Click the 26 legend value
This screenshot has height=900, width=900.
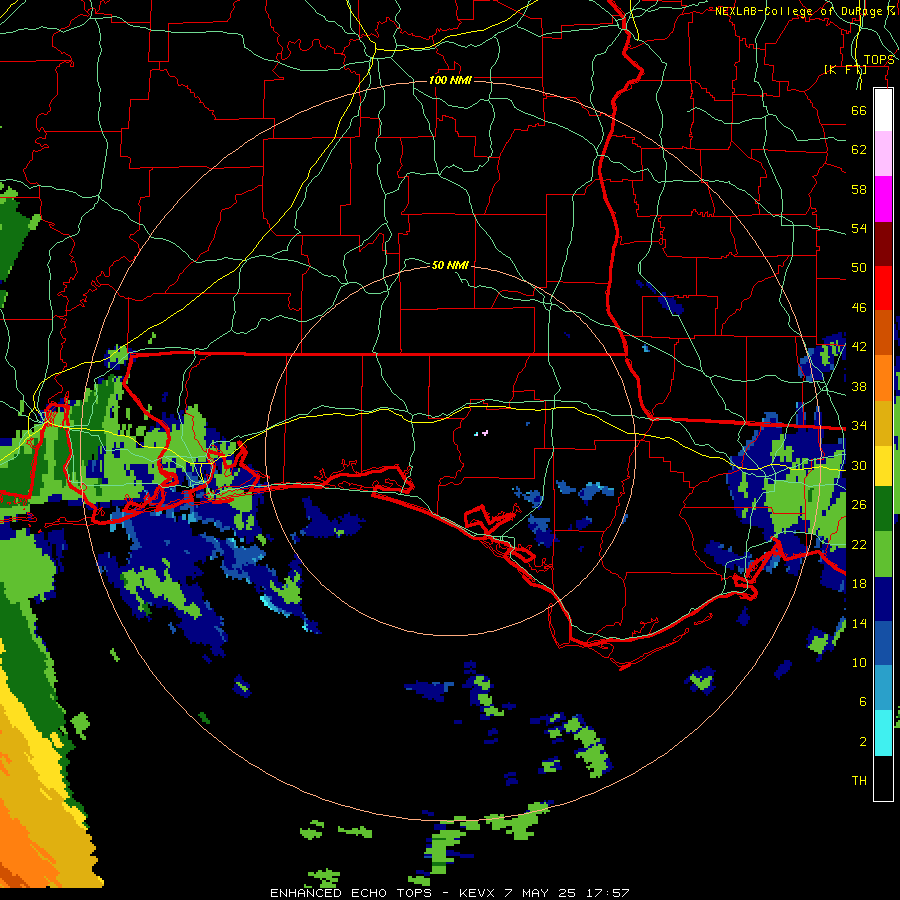pos(859,505)
